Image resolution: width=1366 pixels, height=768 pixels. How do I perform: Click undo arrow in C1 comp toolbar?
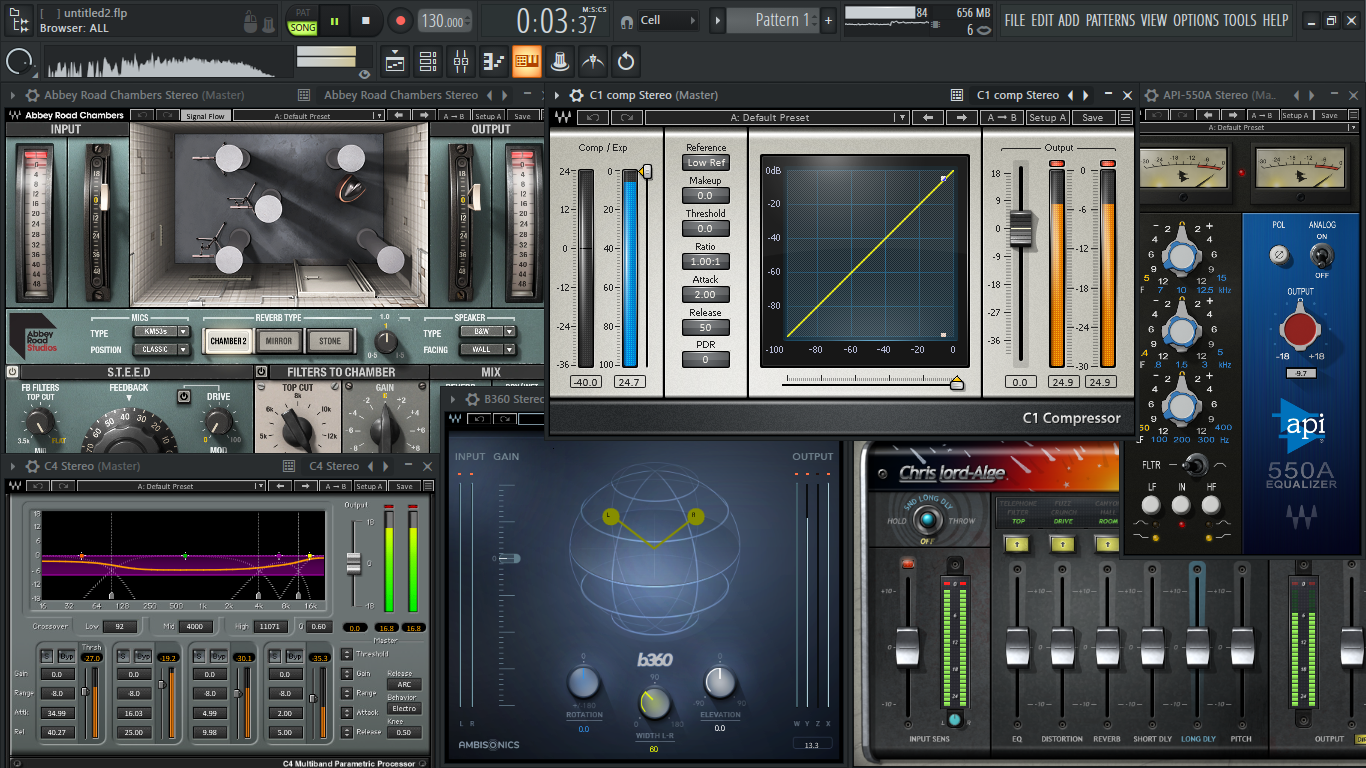coord(593,118)
